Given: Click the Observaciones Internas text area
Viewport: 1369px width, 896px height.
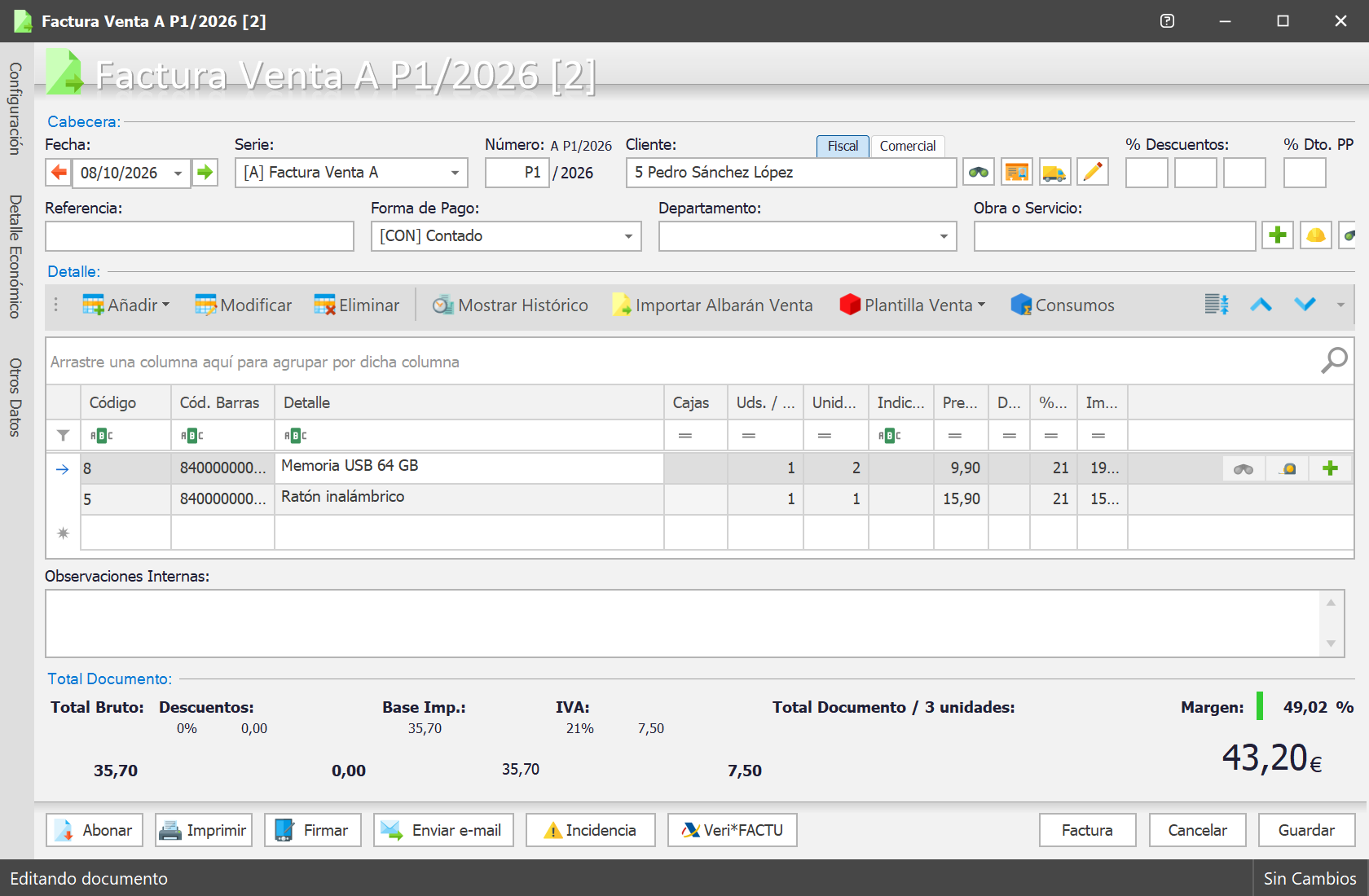Looking at the screenshot, I should click(683, 624).
